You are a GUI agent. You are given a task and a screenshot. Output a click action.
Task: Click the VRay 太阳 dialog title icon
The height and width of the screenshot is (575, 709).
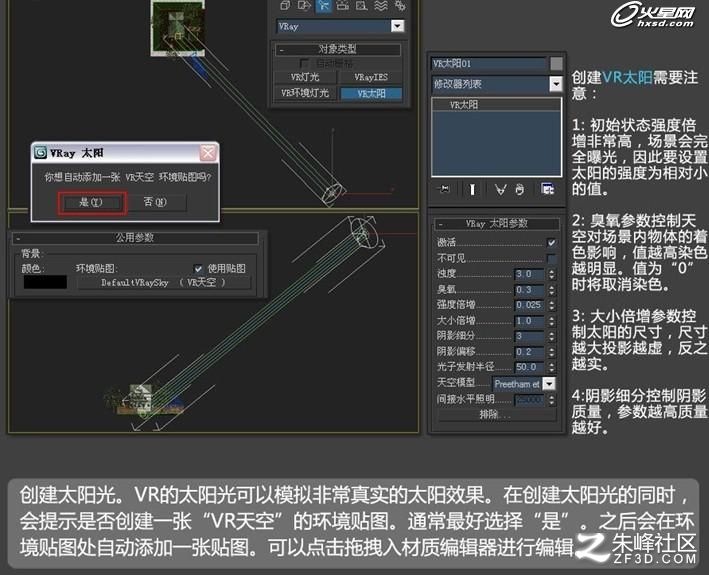pos(41,152)
